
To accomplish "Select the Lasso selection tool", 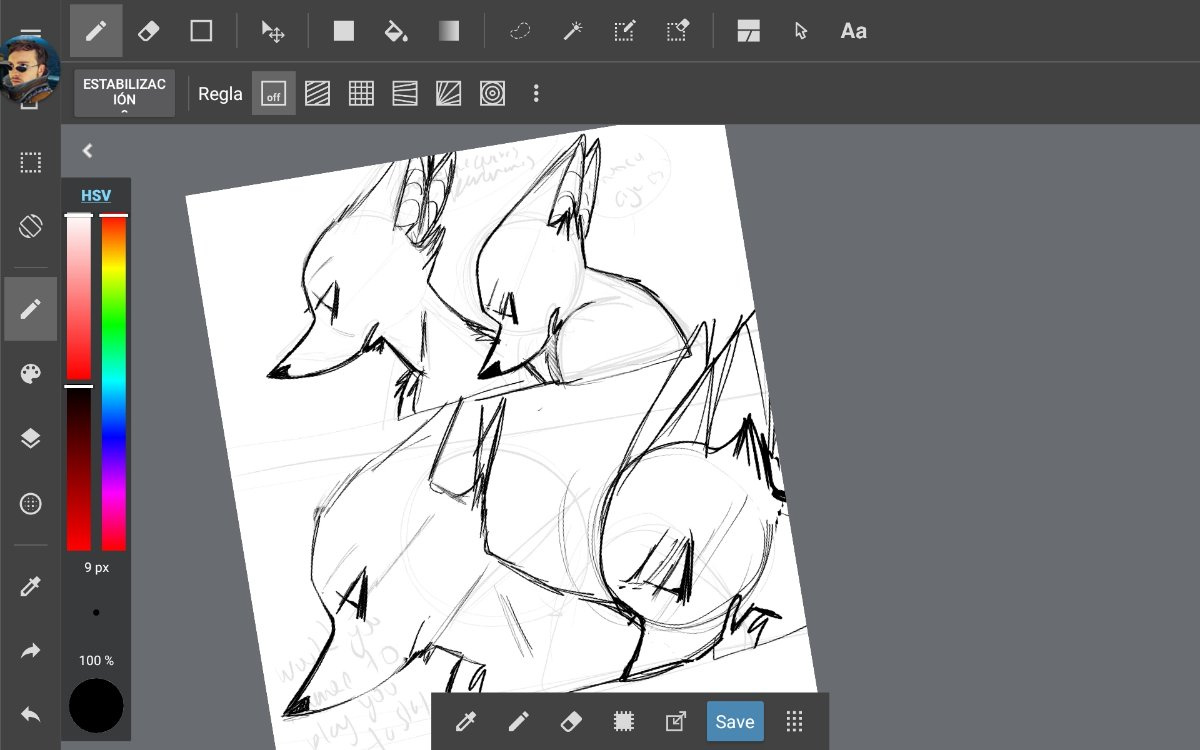I will pyautogui.click(x=520, y=31).
